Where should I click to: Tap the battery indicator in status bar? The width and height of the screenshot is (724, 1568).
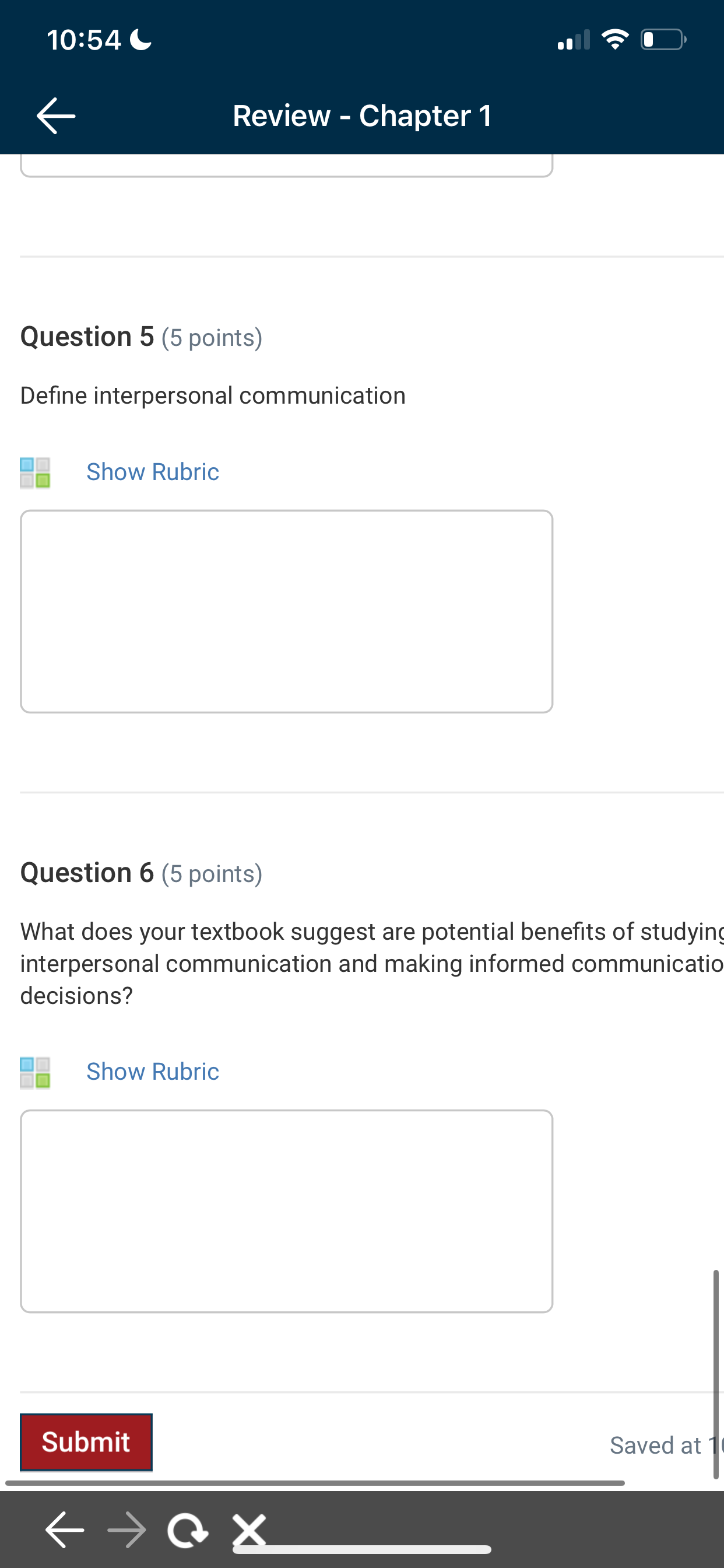pos(663,40)
